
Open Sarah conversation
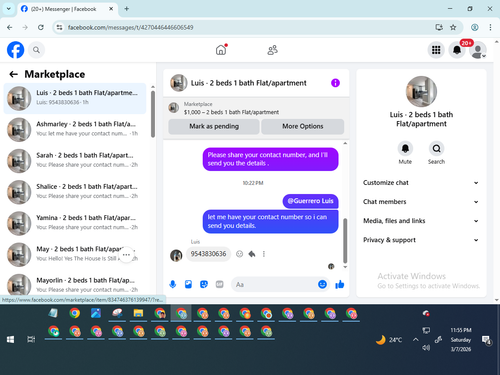pyautogui.click(x=75, y=161)
